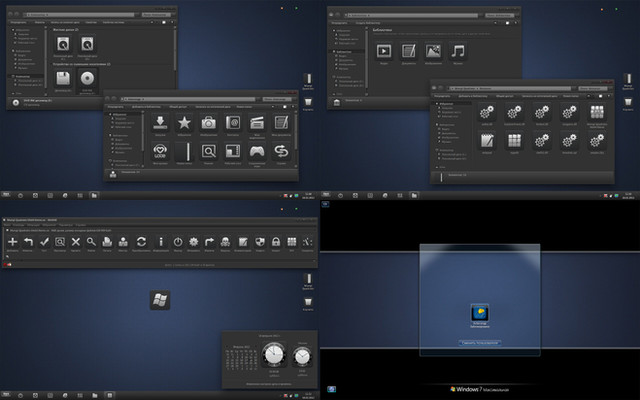Toggle the preview pane in the gear-files window

point(600,96)
